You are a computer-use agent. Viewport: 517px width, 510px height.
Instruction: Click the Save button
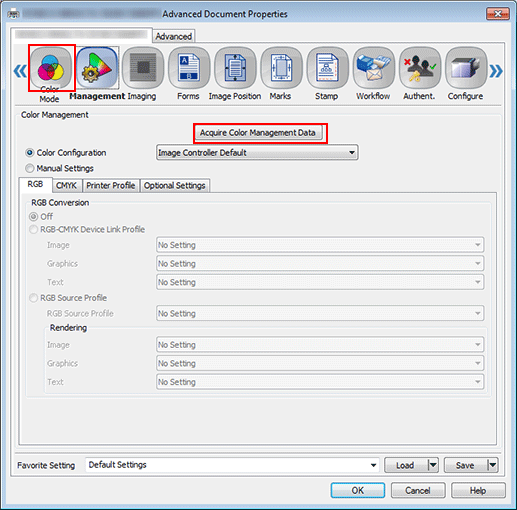coord(465,465)
